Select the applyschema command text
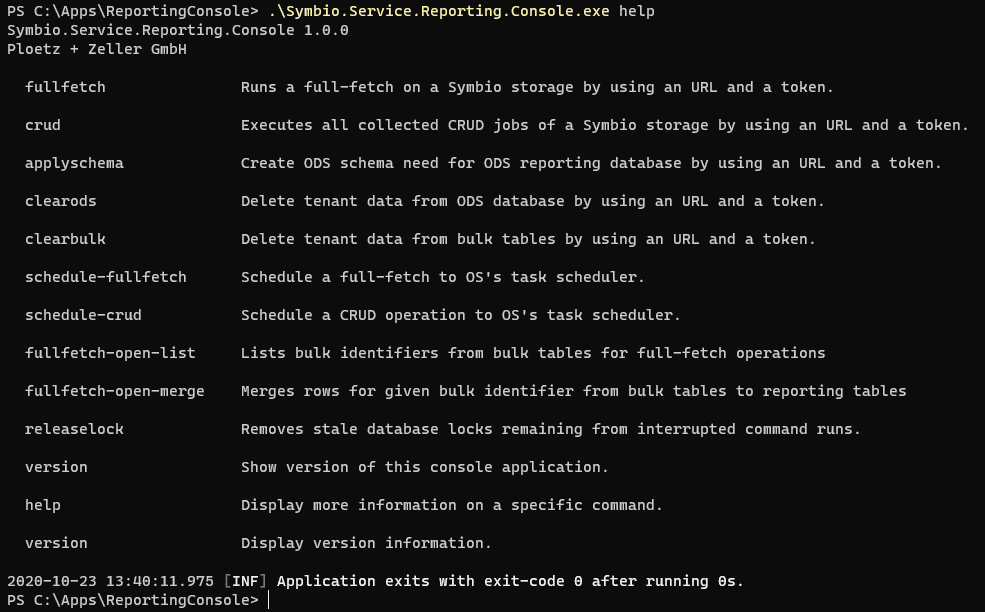Screen dimensions: 985x612 (74, 163)
